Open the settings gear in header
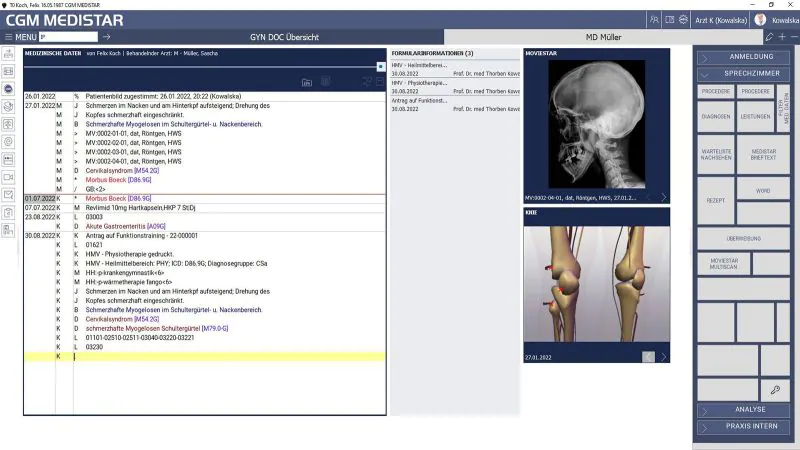The height and width of the screenshot is (450, 800). [683, 20]
